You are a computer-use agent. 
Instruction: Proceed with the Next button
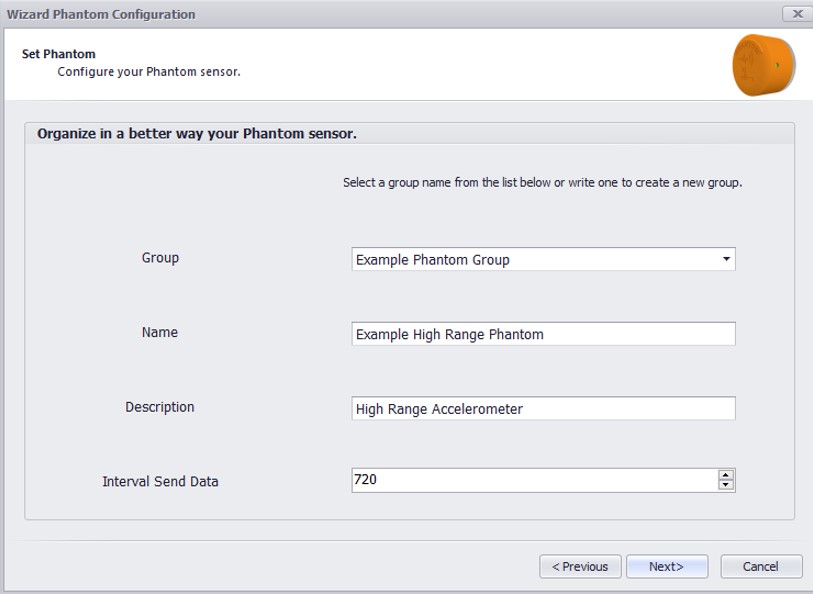pyautogui.click(x=667, y=567)
